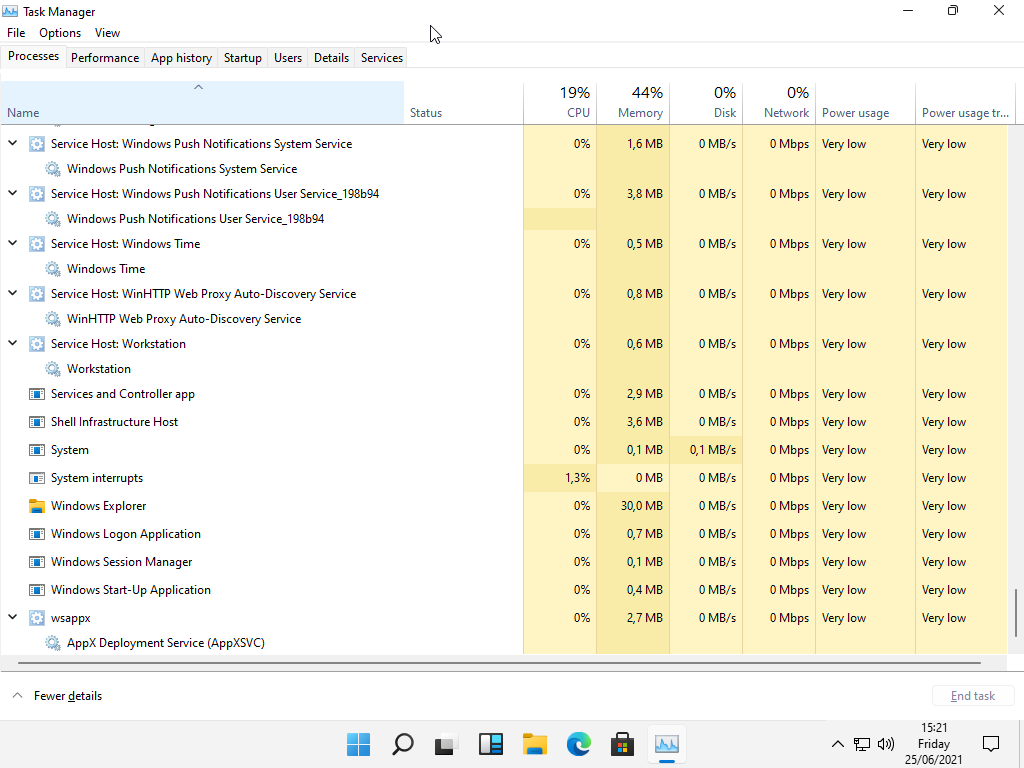
Task: Click the System interrupts process icon
Action: 37,478
